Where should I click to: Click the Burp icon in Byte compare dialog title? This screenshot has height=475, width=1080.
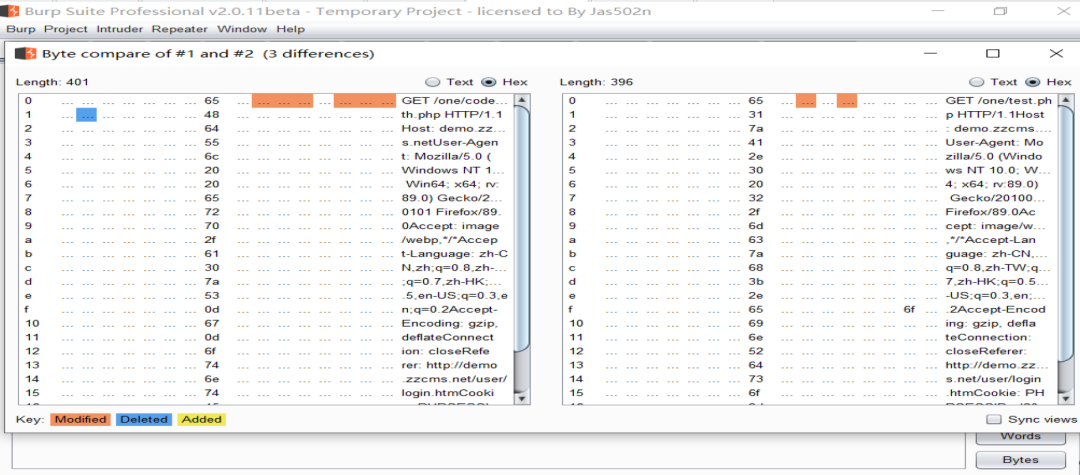(25, 54)
